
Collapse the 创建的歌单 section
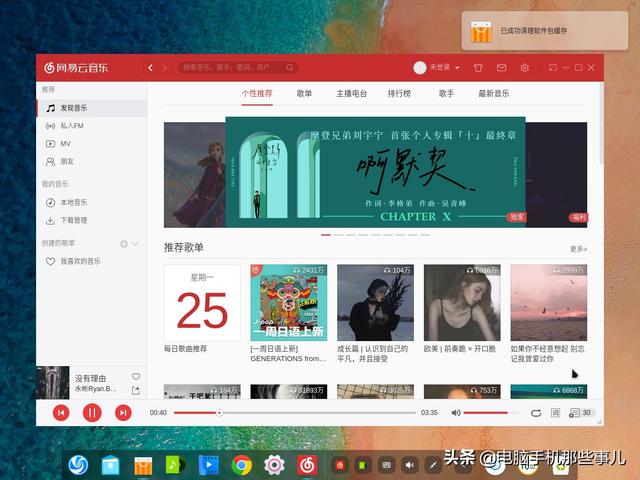136,243
